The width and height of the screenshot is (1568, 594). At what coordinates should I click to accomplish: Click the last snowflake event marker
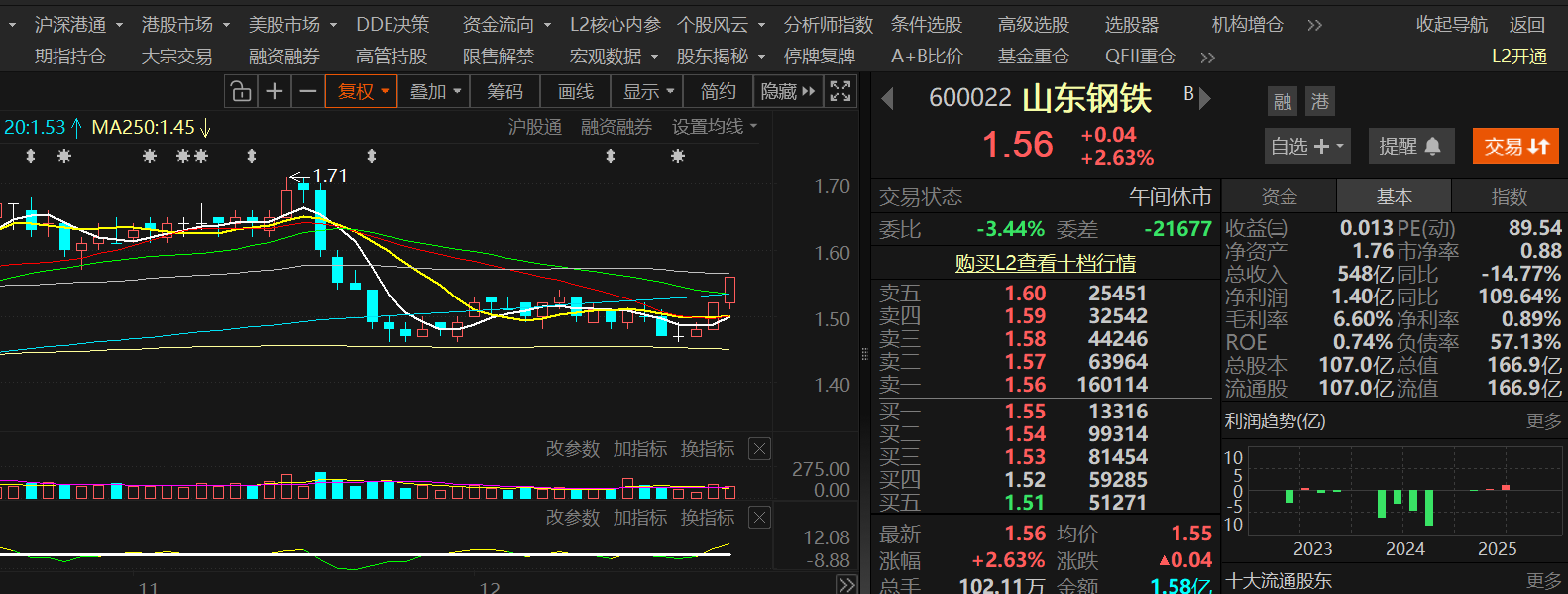[x=678, y=156]
